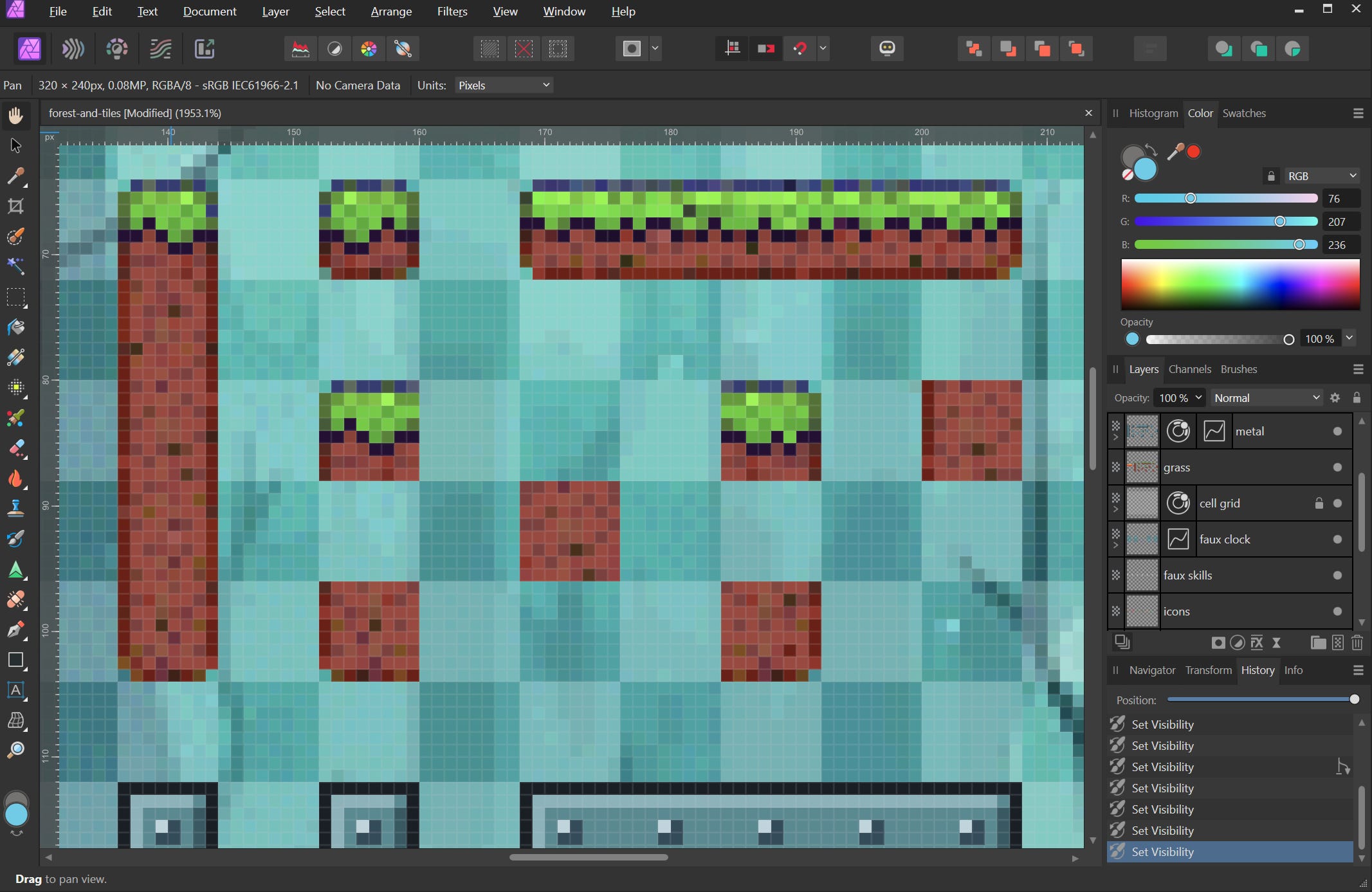This screenshot has height=892, width=1372.
Task: Open the Units Pixels dropdown
Action: (504, 86)
